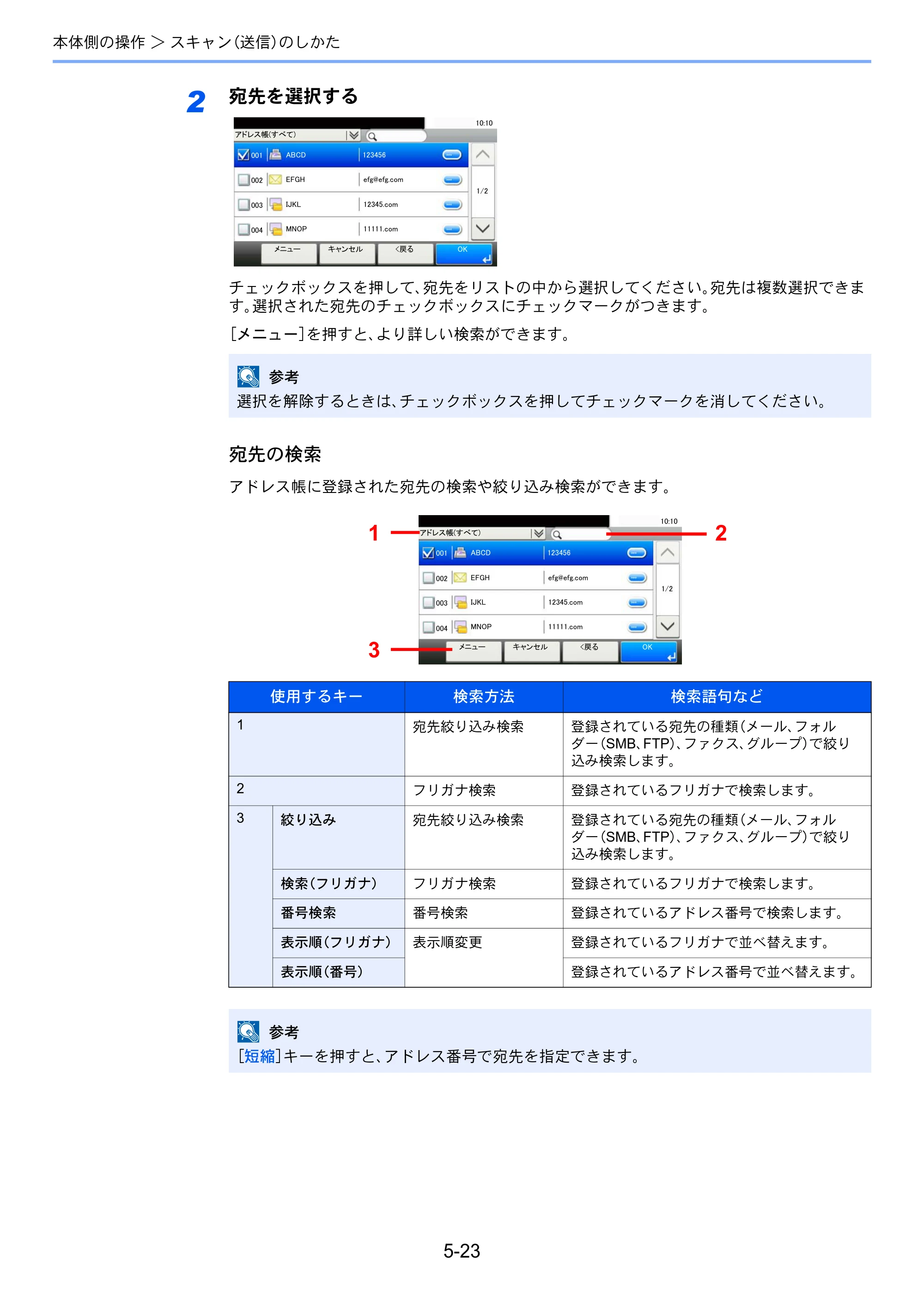924x1307 pixels.
Task: Click the 番号検索 key cell in first column group
Action: tap(339, 914)
